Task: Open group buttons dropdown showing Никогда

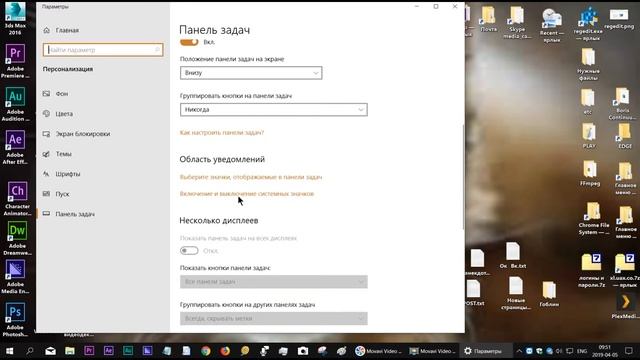Action: (x=273, y=109)
